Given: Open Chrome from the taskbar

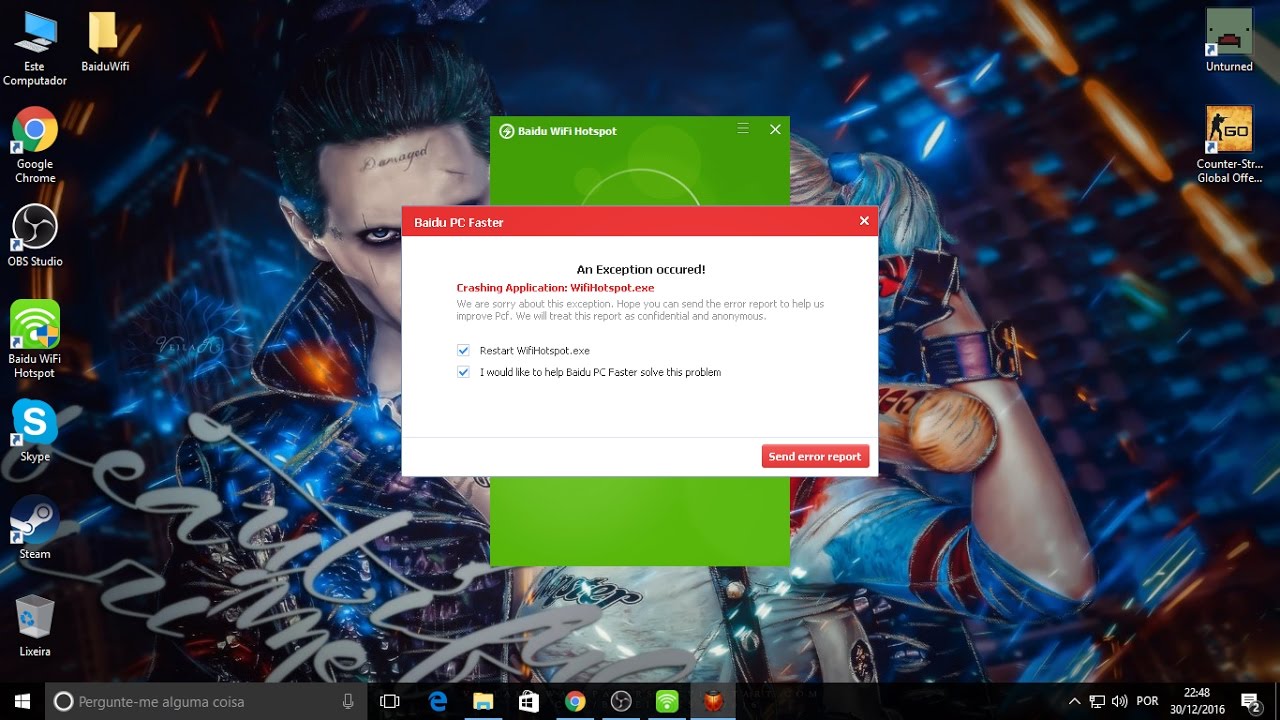Looking at the screenshot, I should click(x=575, y=701).
